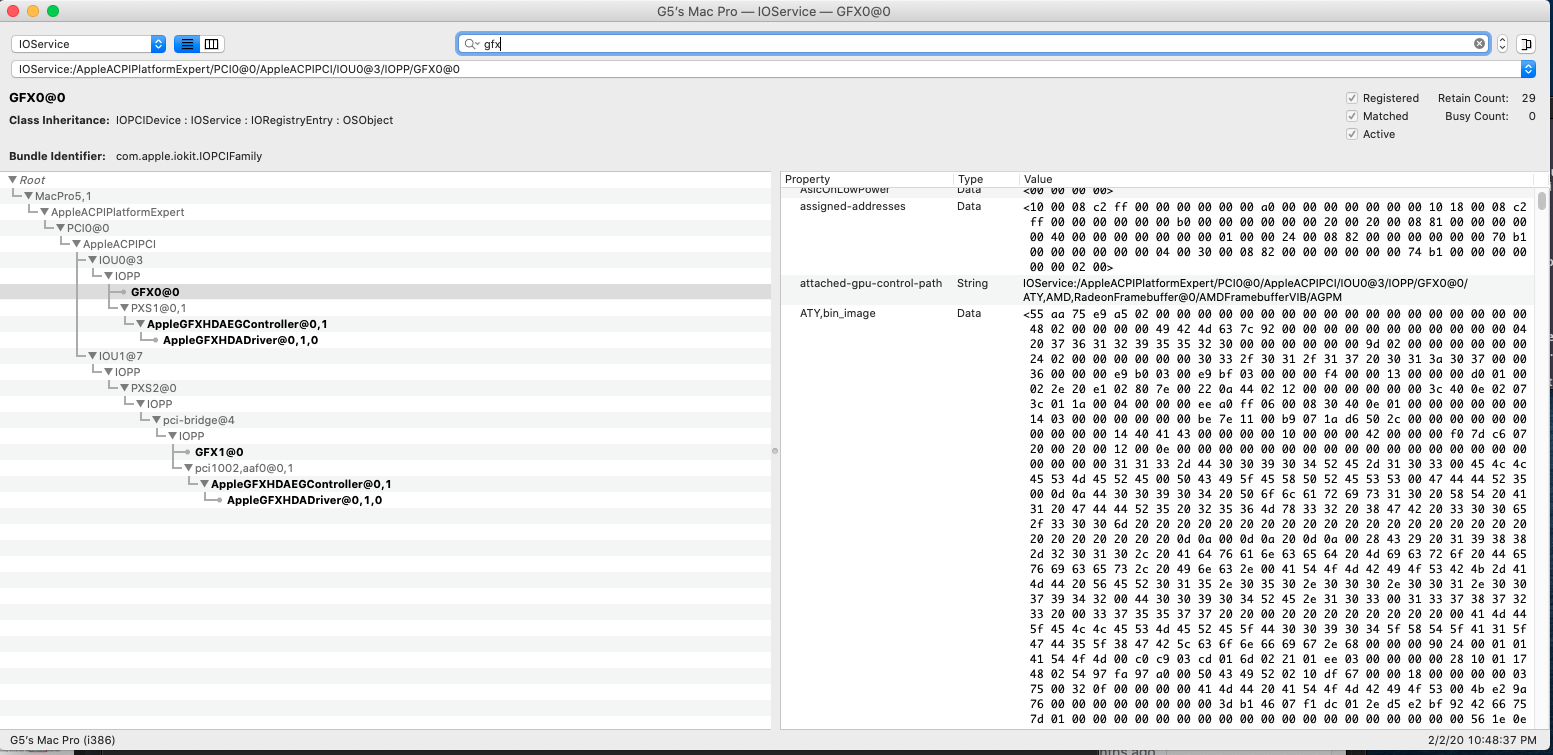Viewport: 1553px width, 755px height.
Task: Select AppleGFXHDADriver@0,1,0 under PXS1
Action: coord(240,340)
